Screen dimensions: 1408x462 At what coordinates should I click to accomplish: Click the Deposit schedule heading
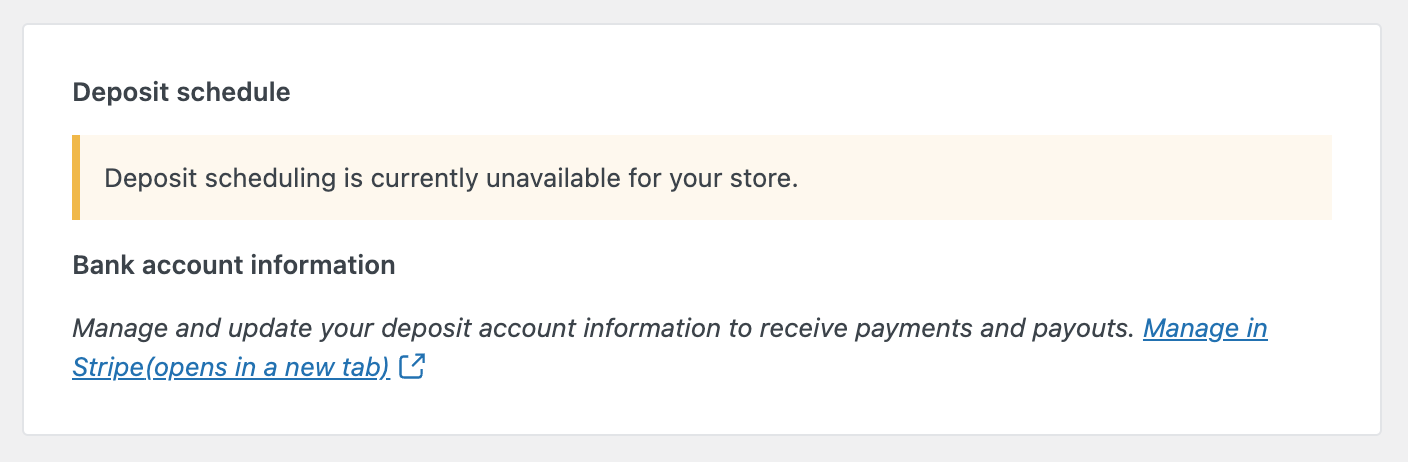pos(181,93)
